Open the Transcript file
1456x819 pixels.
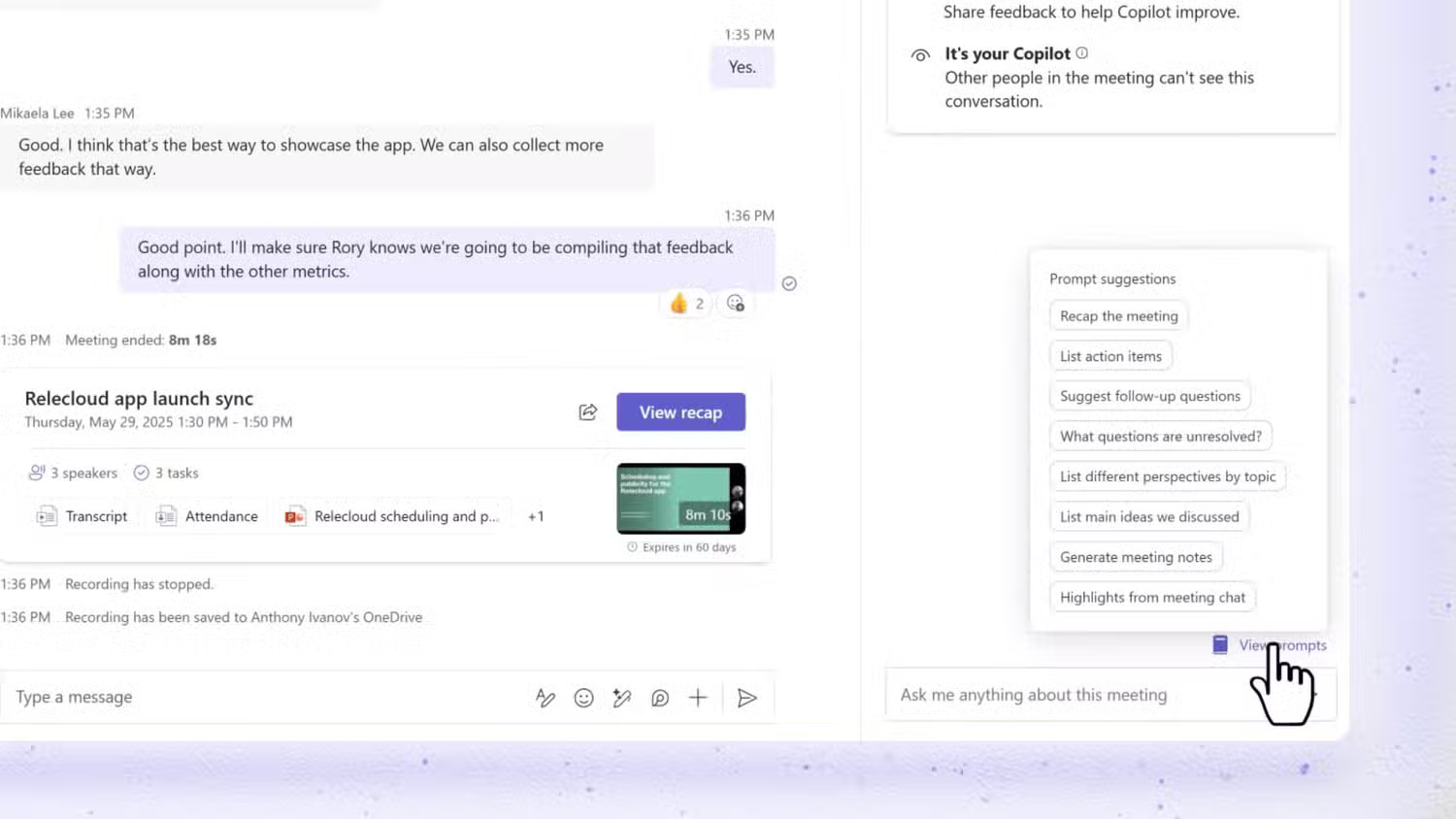coord(83,516)
